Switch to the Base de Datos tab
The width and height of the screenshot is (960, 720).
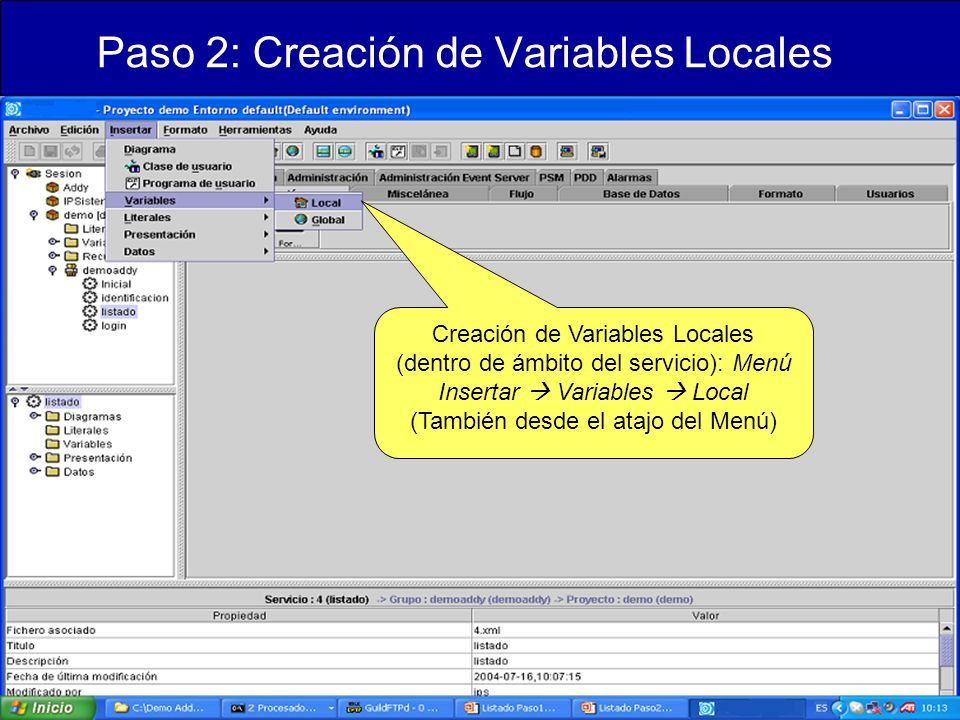click(x=642, y=194)
